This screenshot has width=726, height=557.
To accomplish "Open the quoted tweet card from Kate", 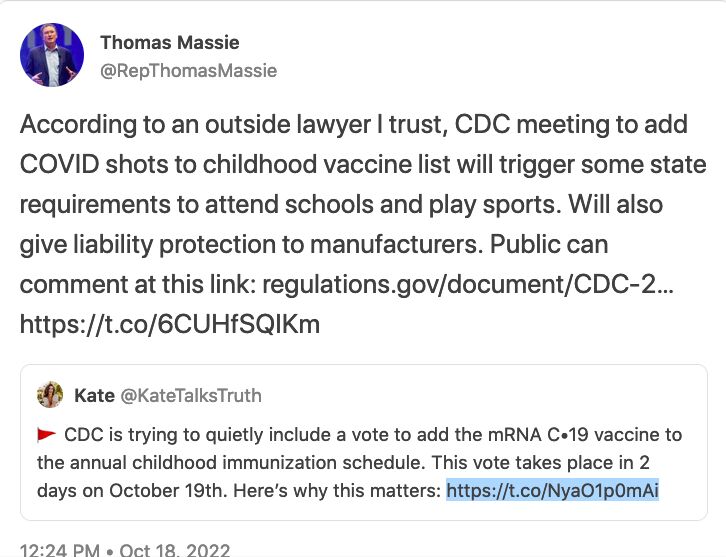I will point(363,442).
